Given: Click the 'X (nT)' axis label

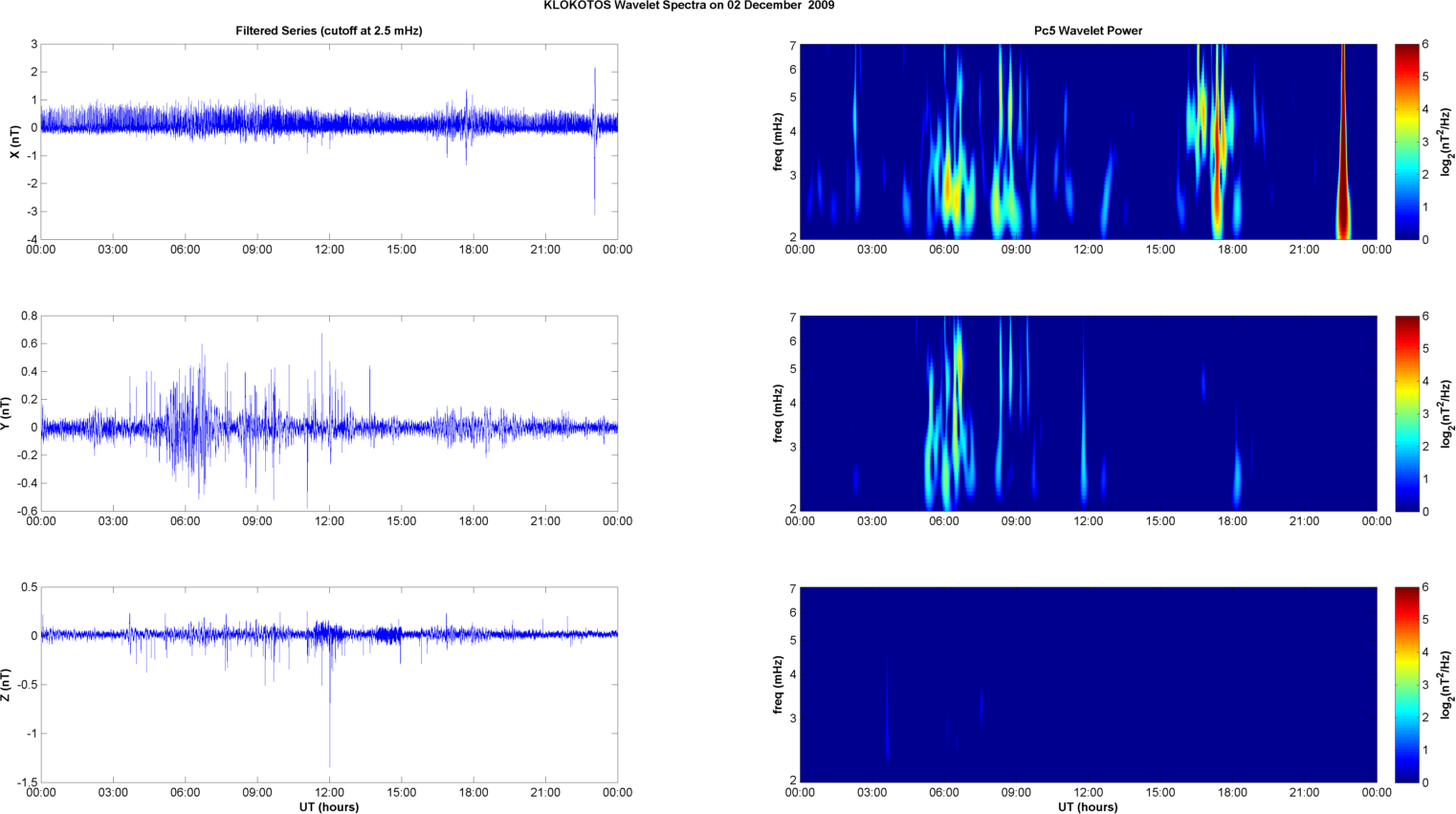Looking at the screenshot, I should pos(15,142).
